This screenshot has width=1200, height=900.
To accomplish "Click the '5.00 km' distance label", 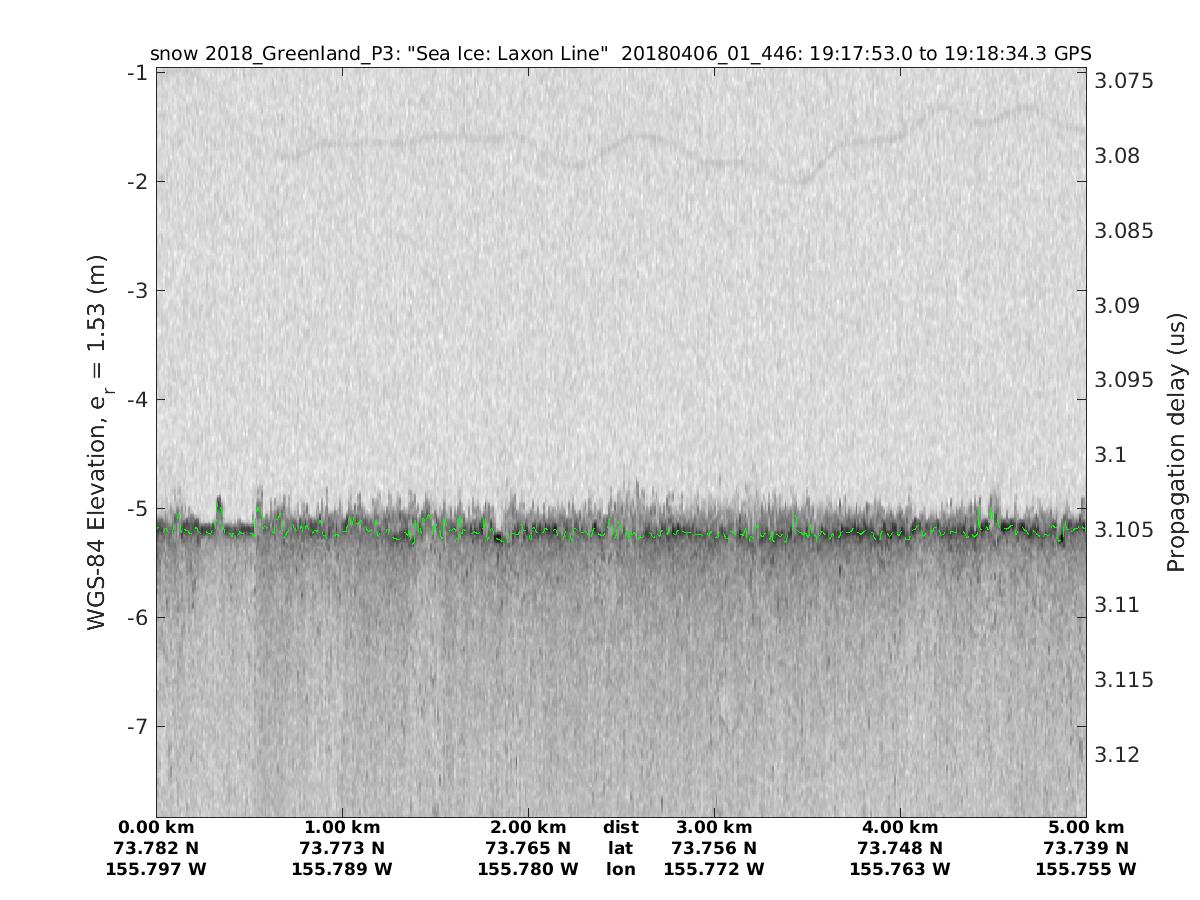I will click(1086, 828).
